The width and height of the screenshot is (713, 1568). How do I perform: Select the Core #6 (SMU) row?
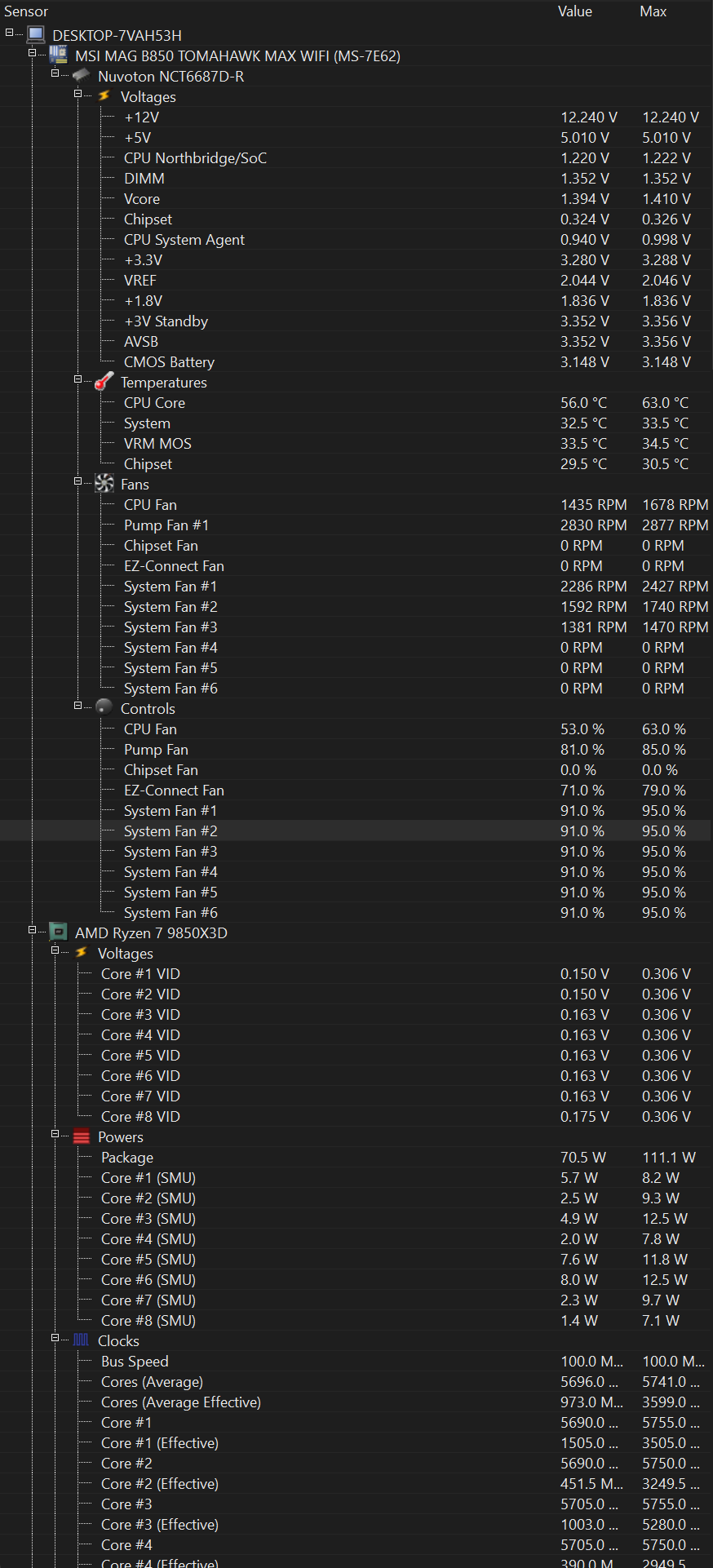[356, 1280]
